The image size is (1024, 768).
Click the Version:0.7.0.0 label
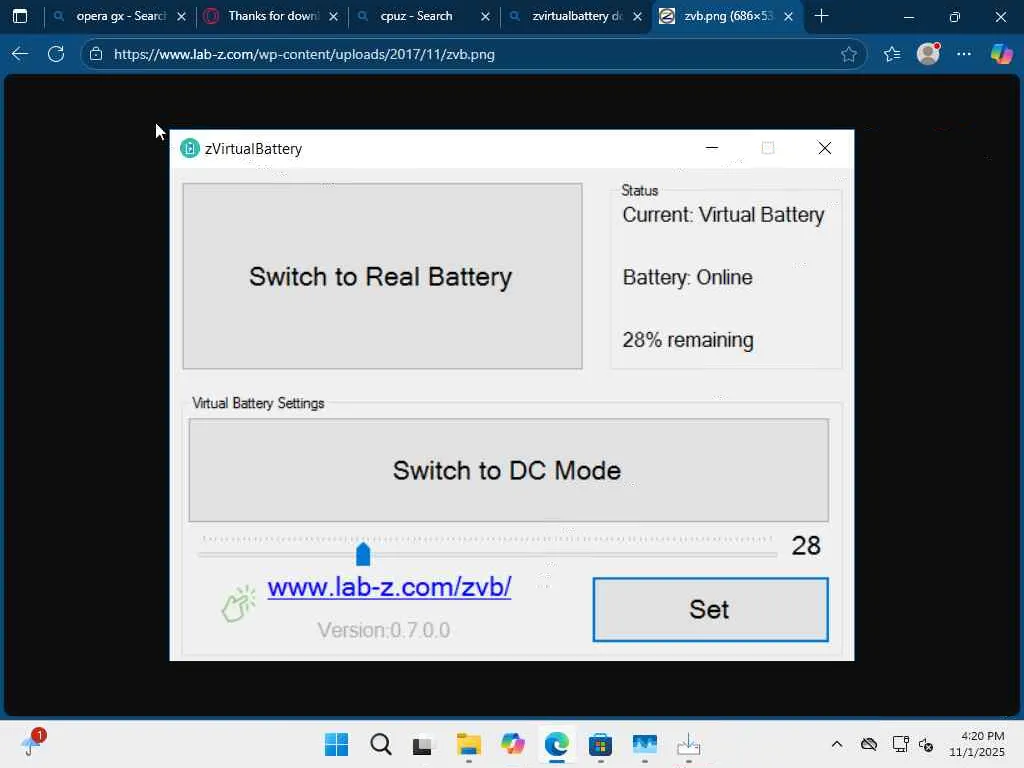(384, 630)
